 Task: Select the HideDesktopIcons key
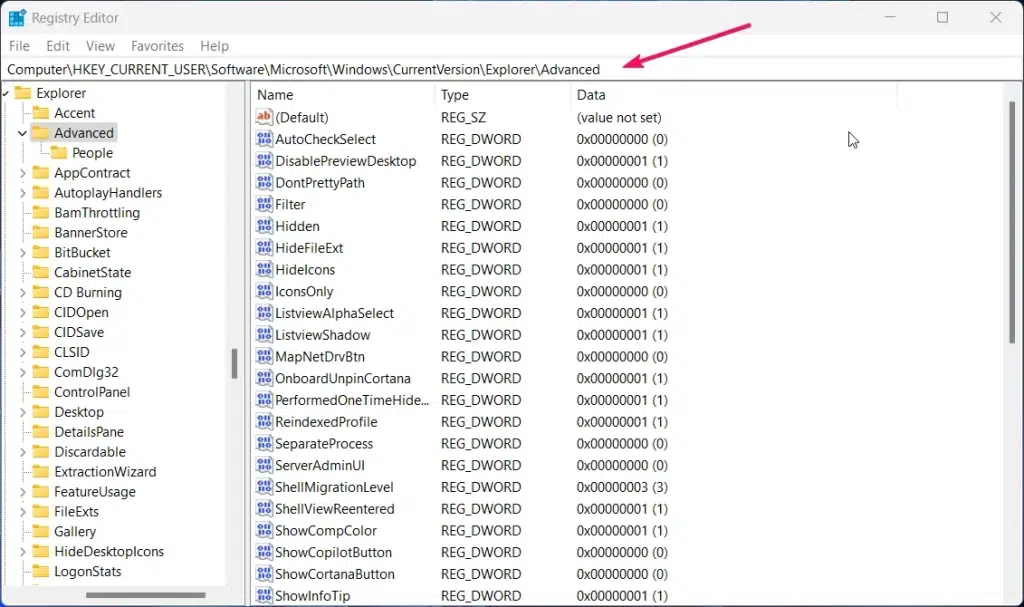(109, 551)
